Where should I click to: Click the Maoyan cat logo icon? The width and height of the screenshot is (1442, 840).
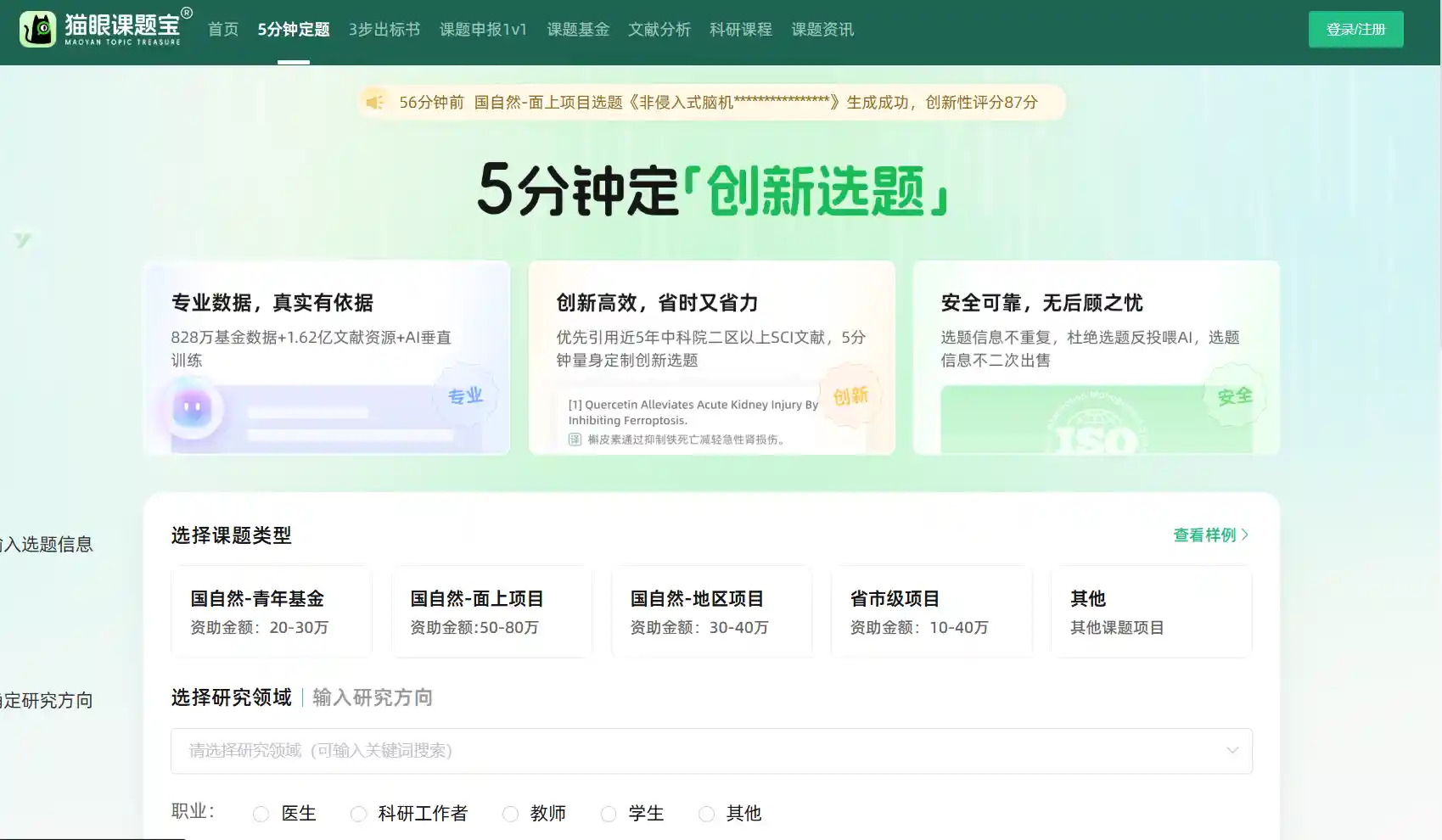pos(38,30)
